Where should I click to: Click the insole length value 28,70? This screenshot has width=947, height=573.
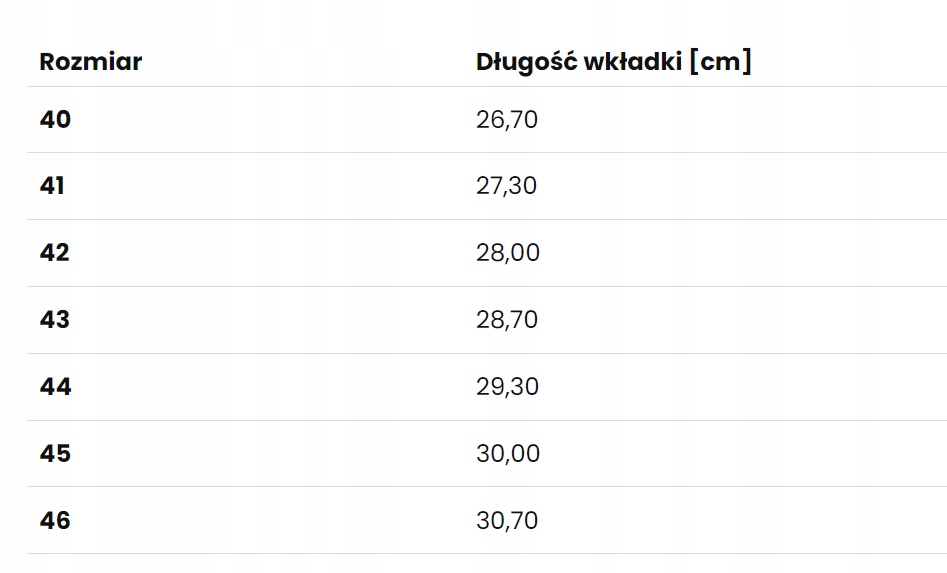click(x=507, y=320)
